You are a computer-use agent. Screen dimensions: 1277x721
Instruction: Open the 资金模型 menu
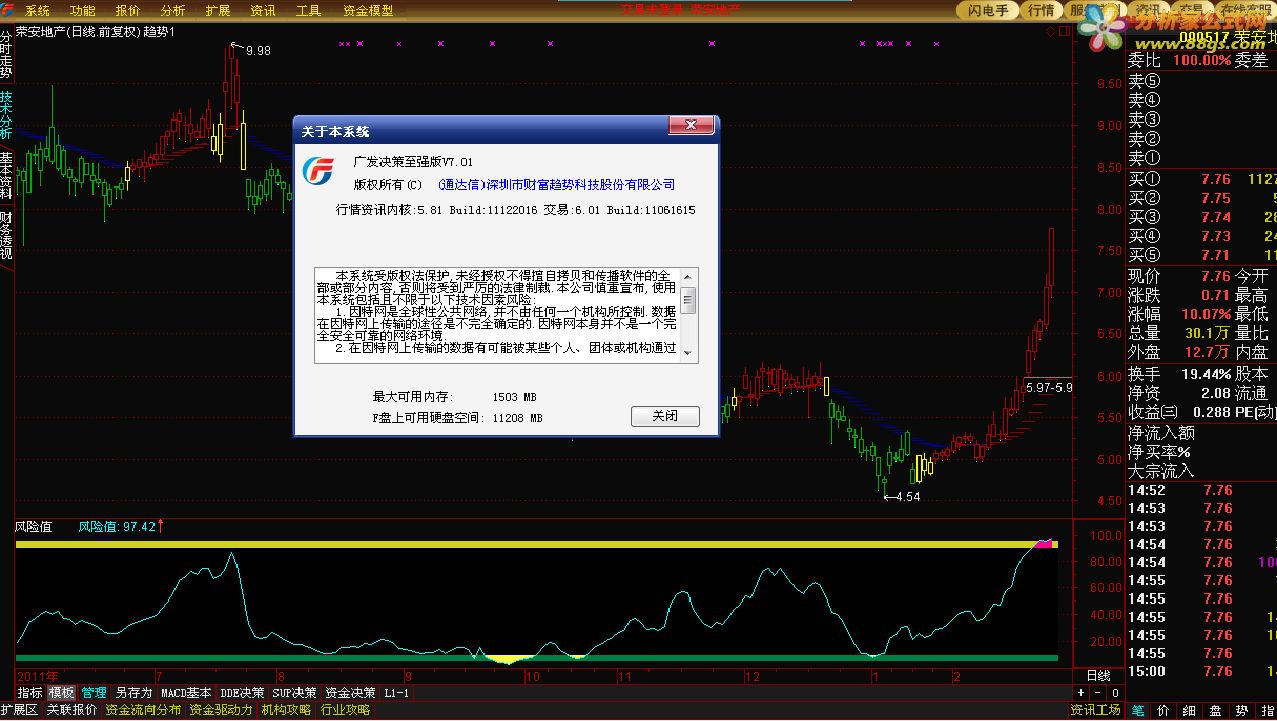367,11
